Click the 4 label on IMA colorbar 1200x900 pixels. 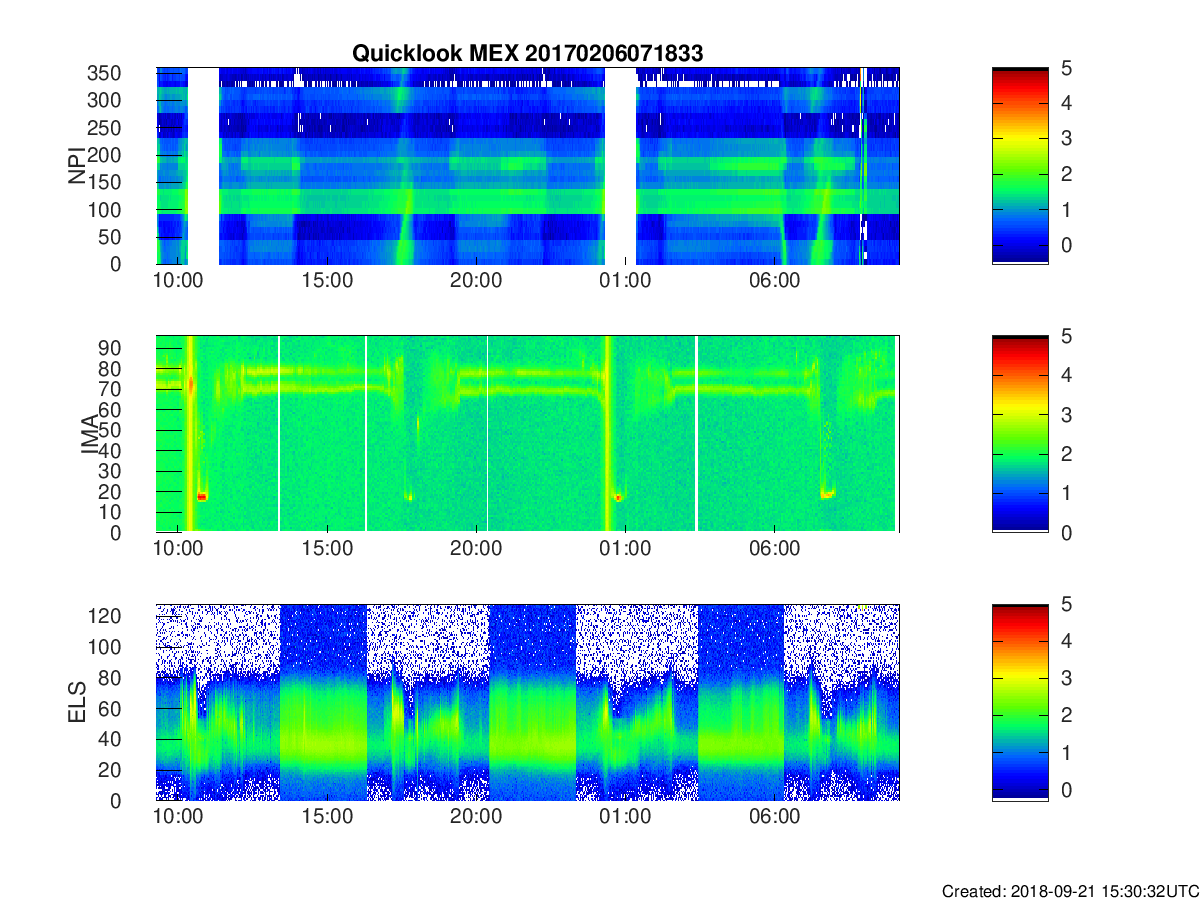[x=1067, y=375]
